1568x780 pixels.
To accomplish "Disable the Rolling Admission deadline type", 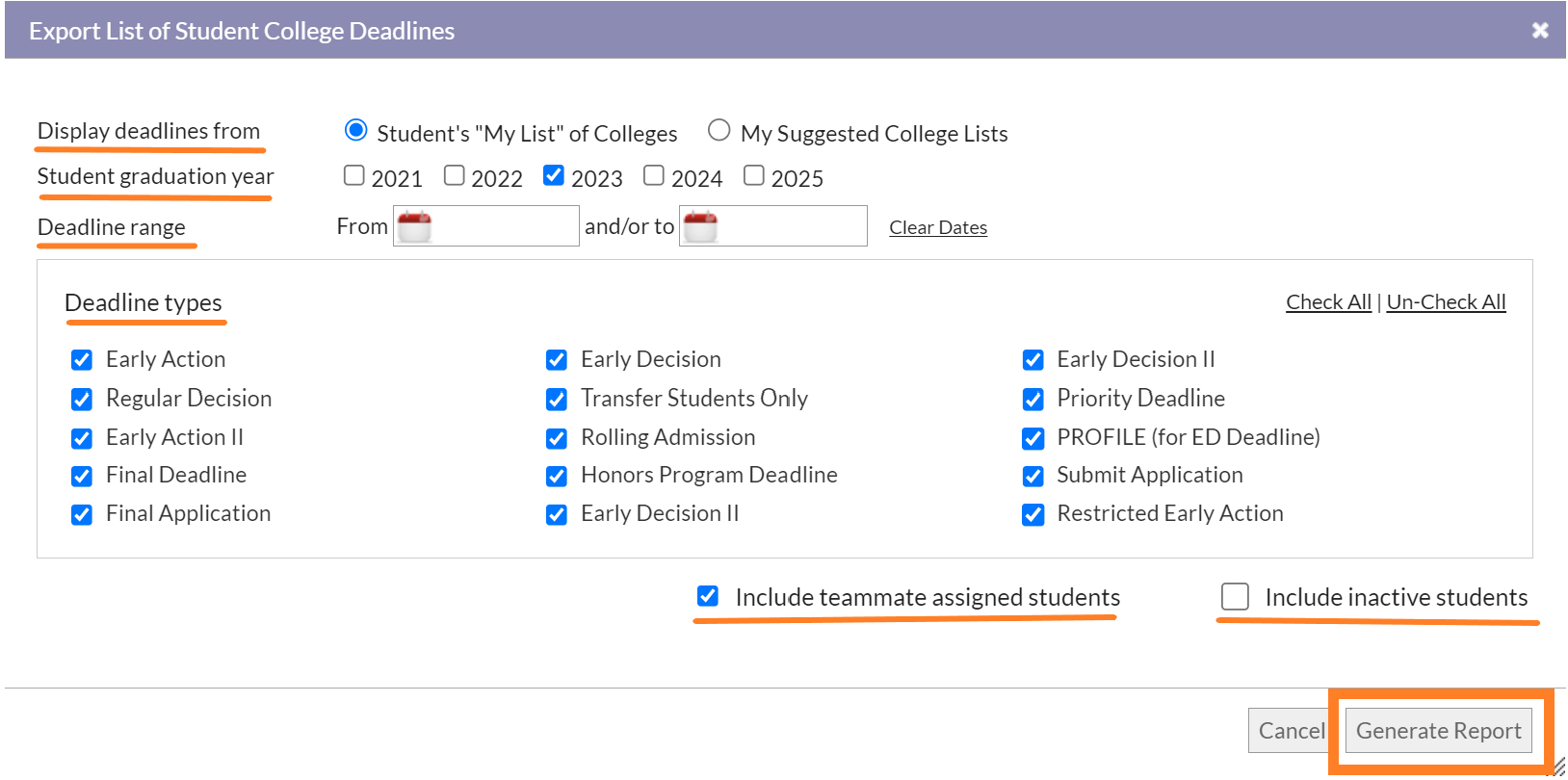I will click(x=557, y=437).
